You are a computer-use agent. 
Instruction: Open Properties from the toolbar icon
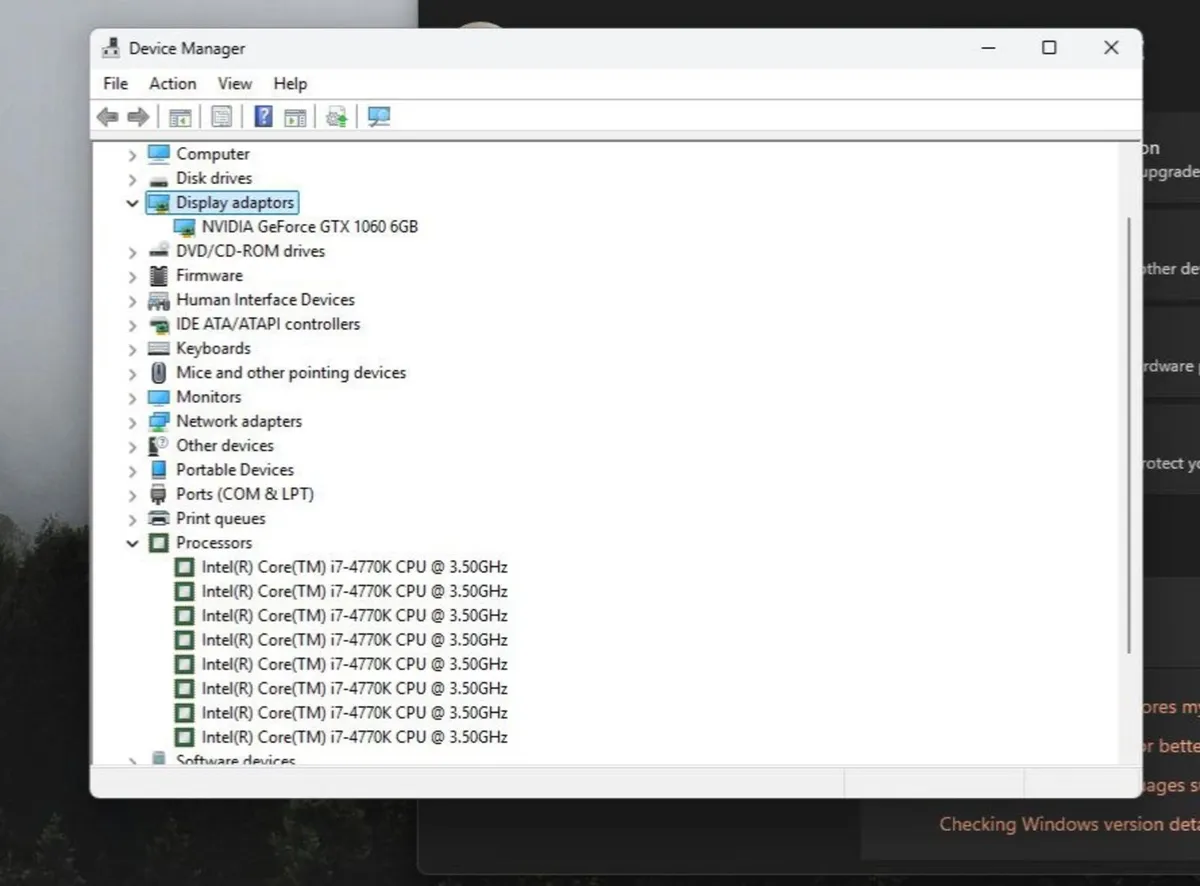221,117
